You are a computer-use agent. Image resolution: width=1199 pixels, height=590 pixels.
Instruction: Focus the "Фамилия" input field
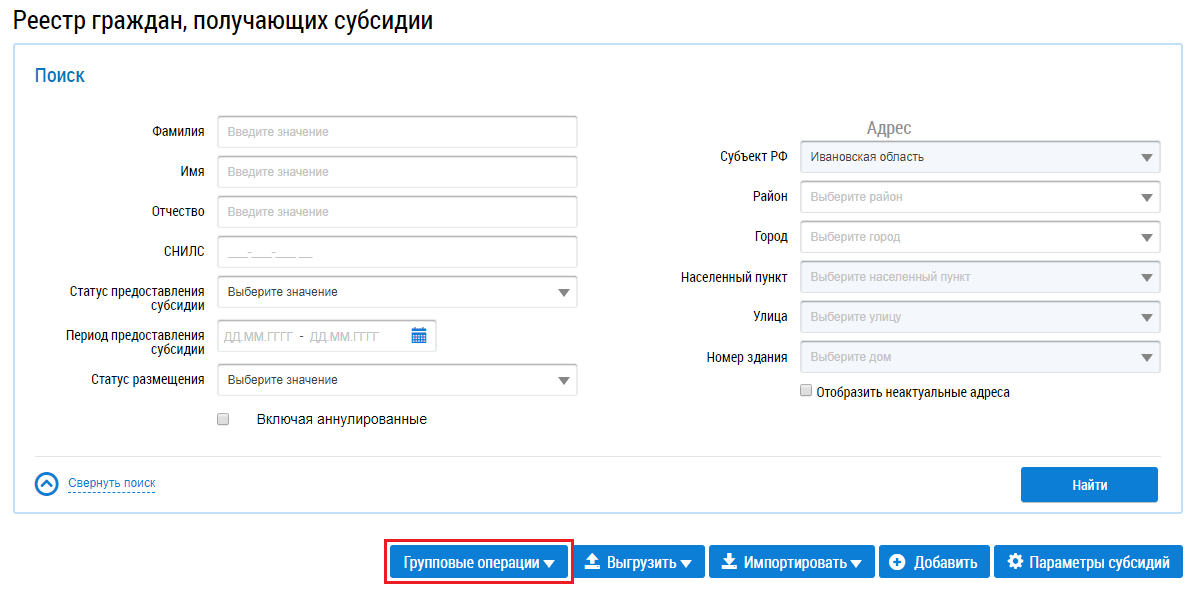tap(397, 132)
